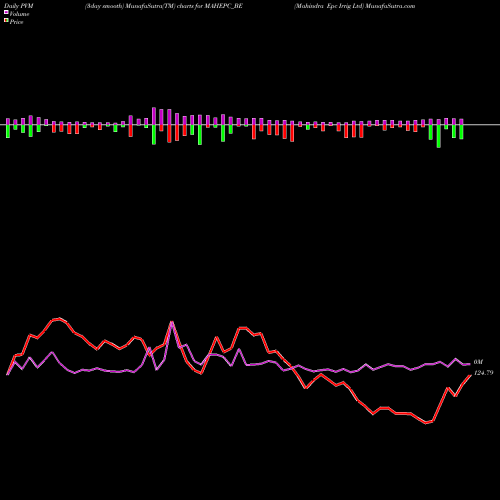Click the '(3day smooth) MunafaSutra(TM) charts for MAHEPC_BE' heading

pyautogui.click(x=164, y=6)
